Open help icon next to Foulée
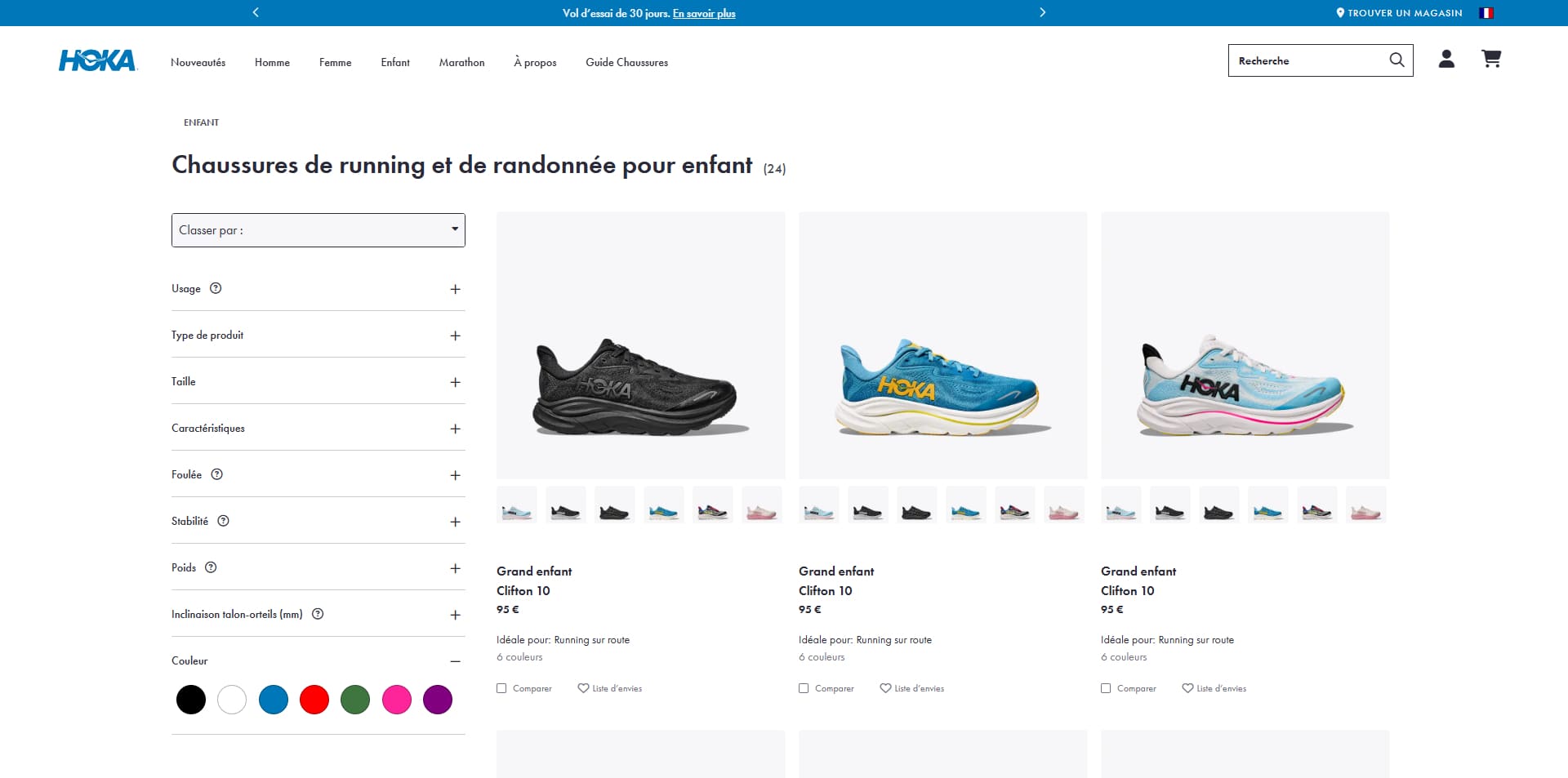This screenshot has width=1568, height=778. coord(217,474)
